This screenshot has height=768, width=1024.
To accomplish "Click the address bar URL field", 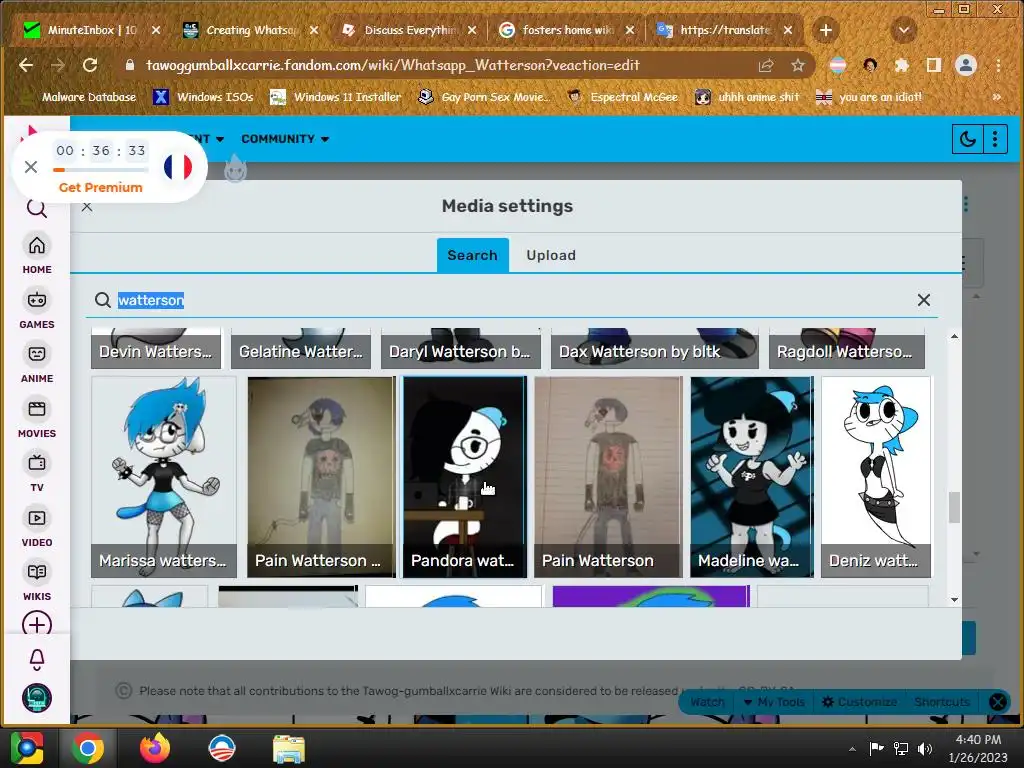I will point(392,65).
